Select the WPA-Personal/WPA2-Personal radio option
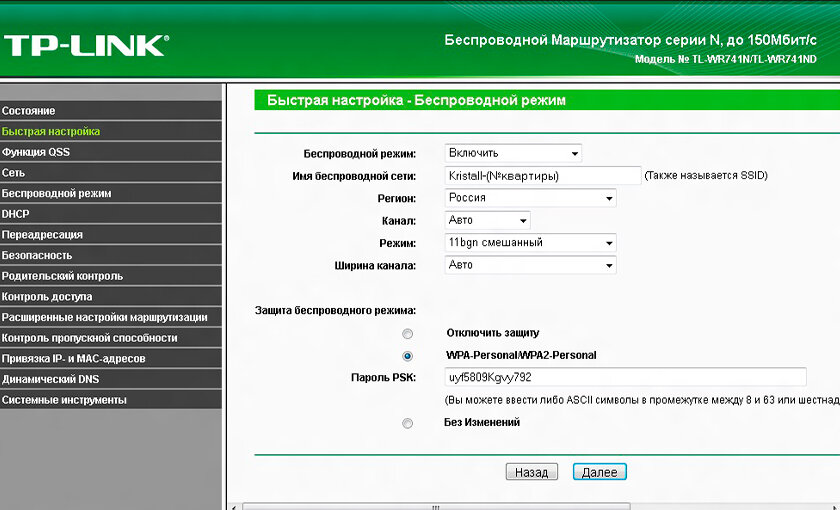 coord(408,356)
